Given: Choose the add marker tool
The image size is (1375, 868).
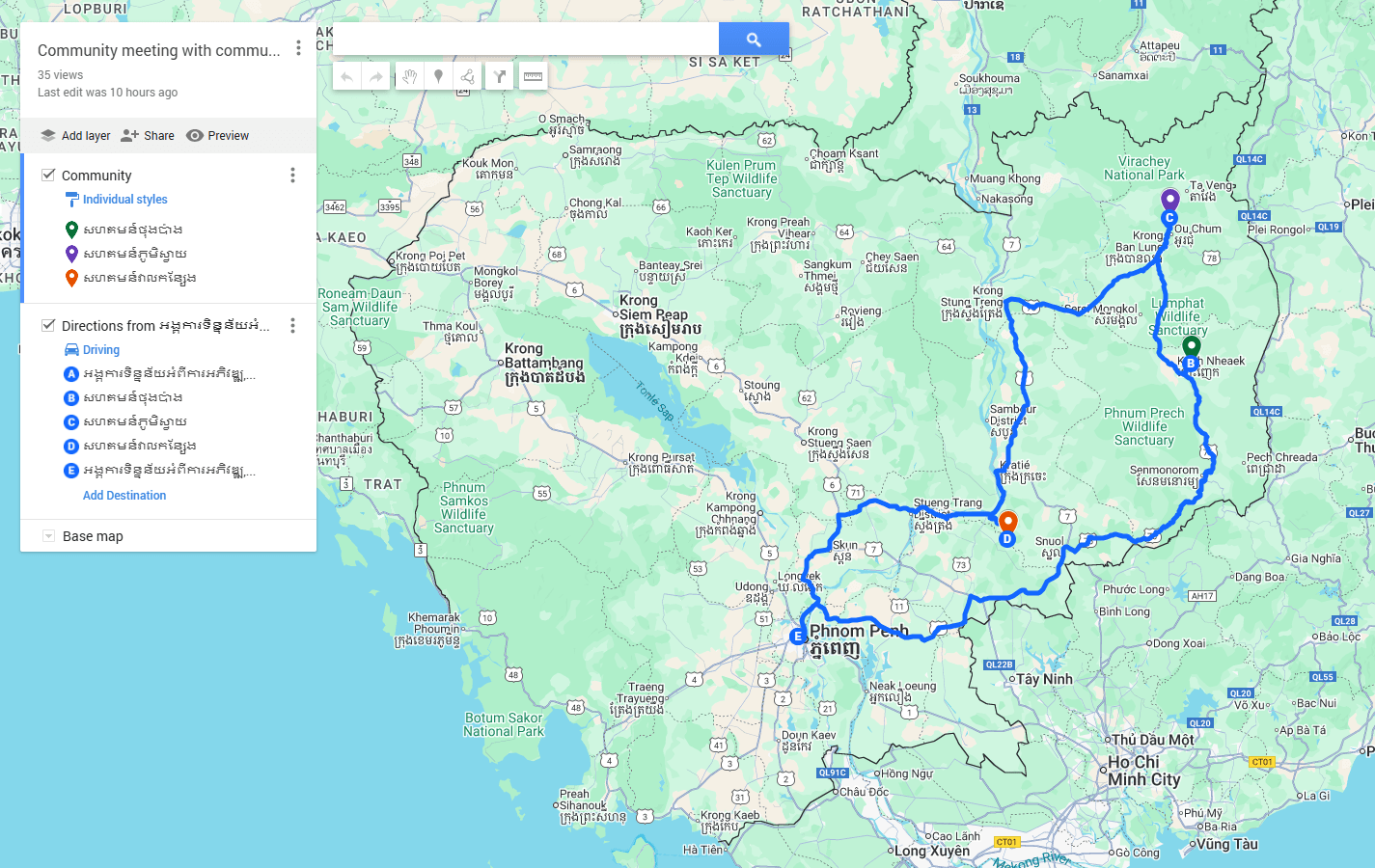Looking at the screenshot, I should click(x=438, y=76).
